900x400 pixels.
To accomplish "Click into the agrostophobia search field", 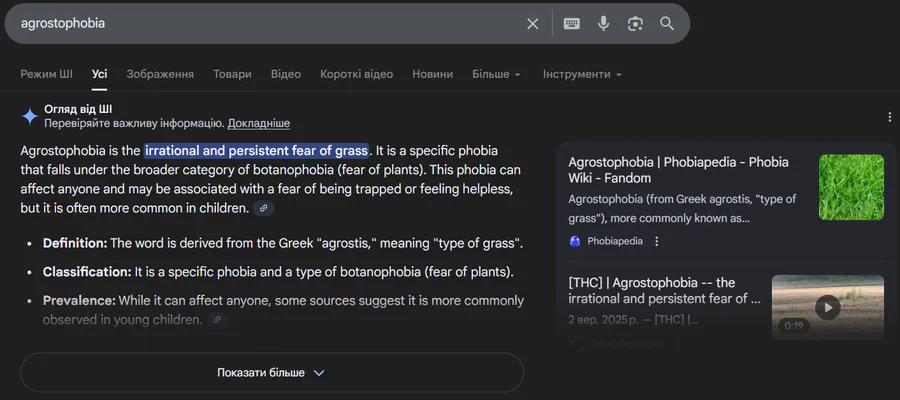I will pos(260,23).
